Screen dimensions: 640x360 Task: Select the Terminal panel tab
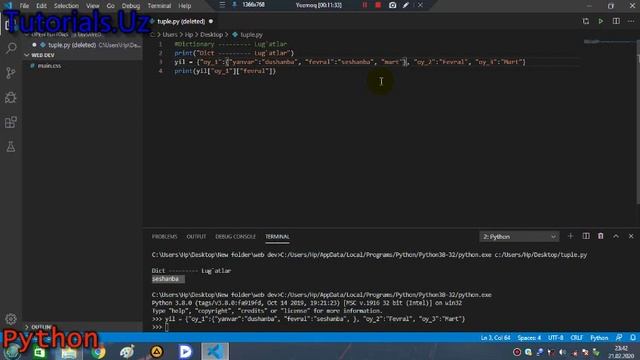click(277, 236)
